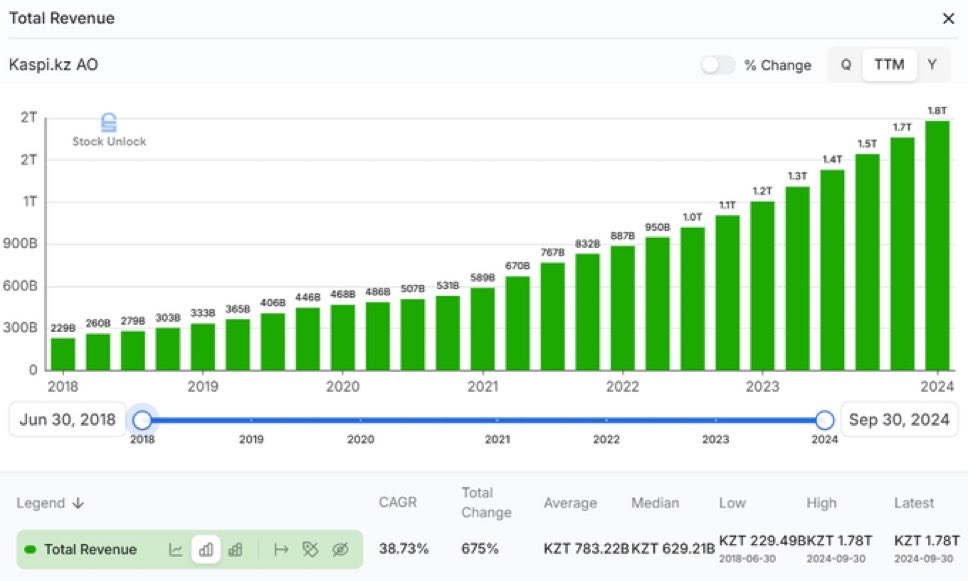Switch to the Y yearly tab
968x581 pixels.
click(x=932, y=65)
